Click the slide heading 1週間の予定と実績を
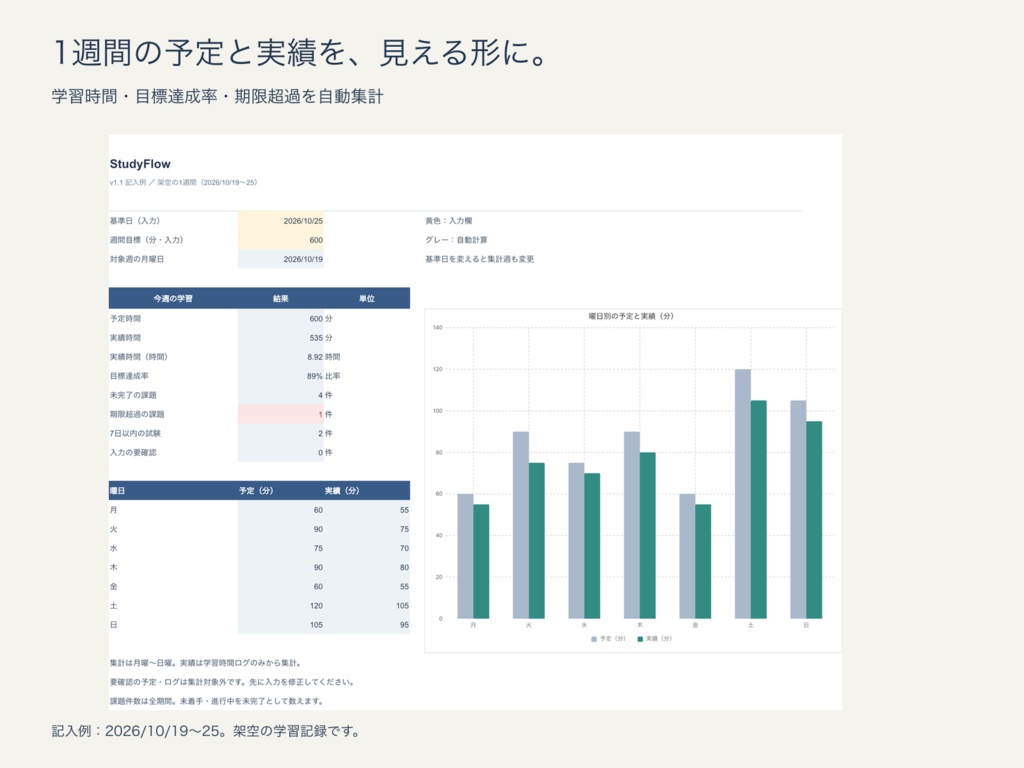The width and height of the screenshot is (1024, 768). coord(301,52)
